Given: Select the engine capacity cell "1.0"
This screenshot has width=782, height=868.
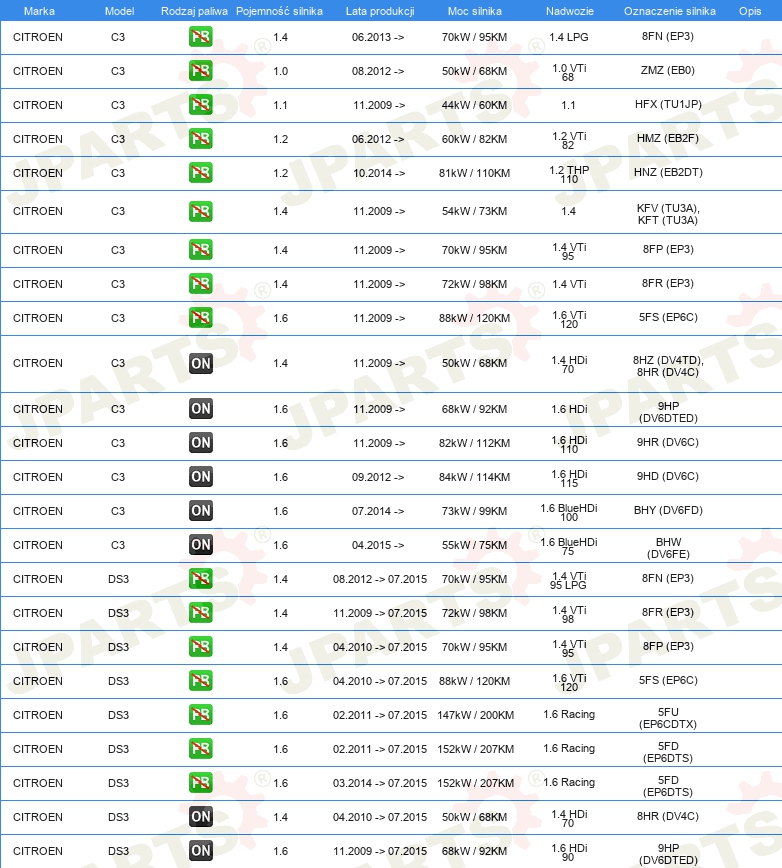Looking at the screenshot, I should tap(281, 71).
